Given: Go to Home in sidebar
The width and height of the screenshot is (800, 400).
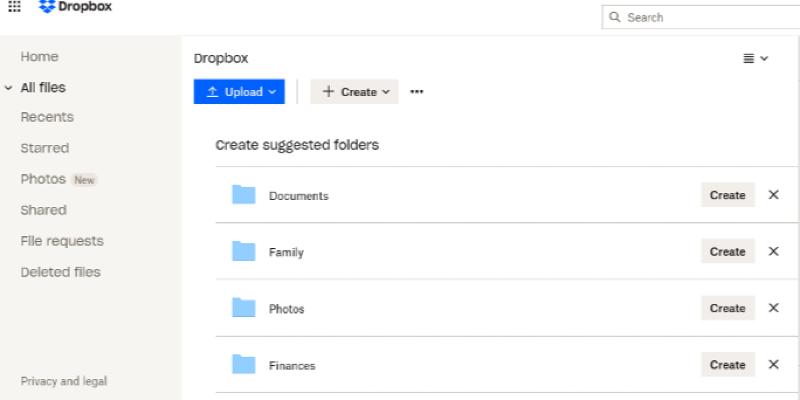Looking at the screenshot, I should (x=40, y=57).
